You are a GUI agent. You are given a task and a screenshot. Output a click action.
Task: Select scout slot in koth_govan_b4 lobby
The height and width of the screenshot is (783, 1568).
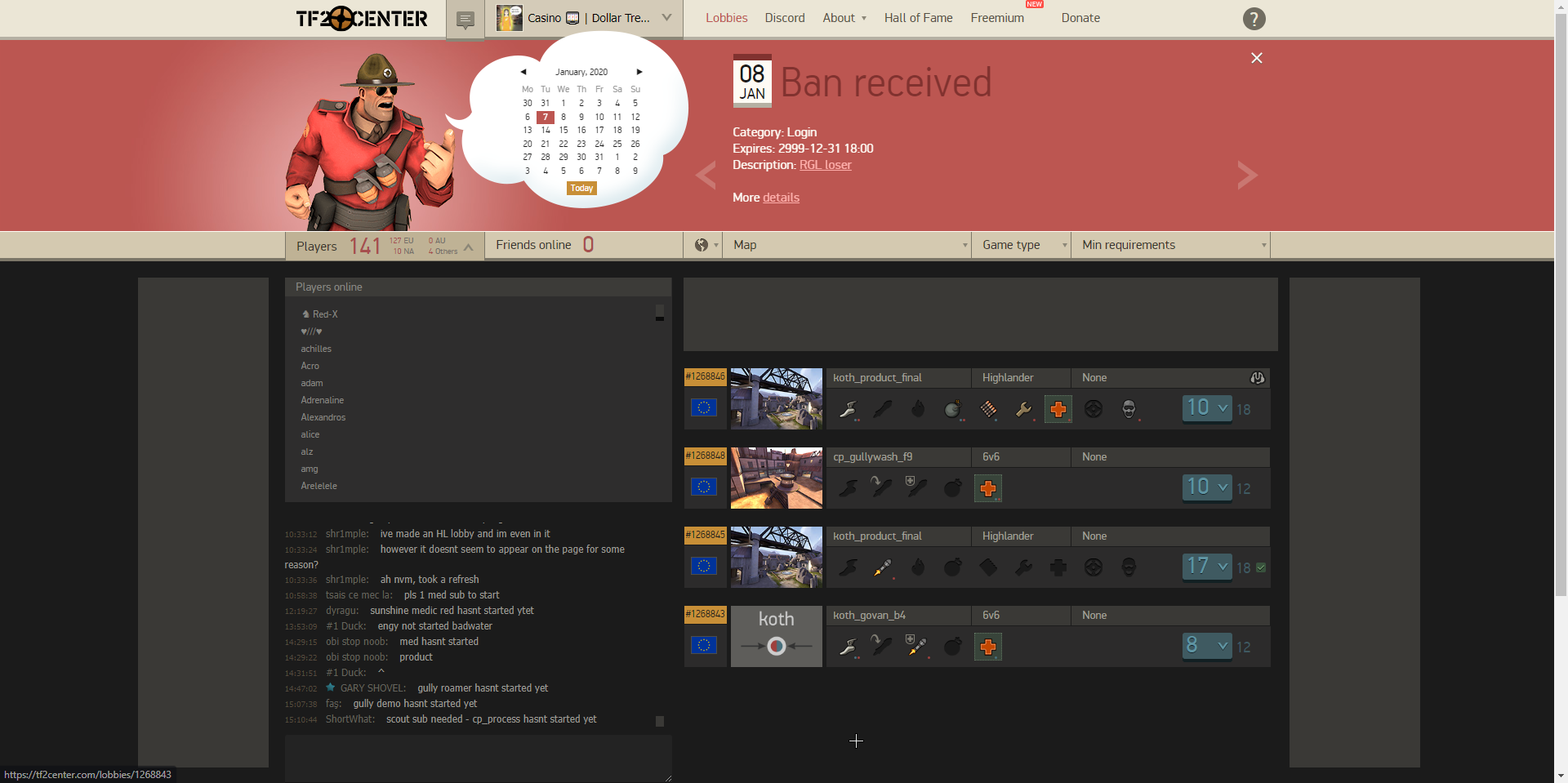pyautogui.click(x=849, y=647)
